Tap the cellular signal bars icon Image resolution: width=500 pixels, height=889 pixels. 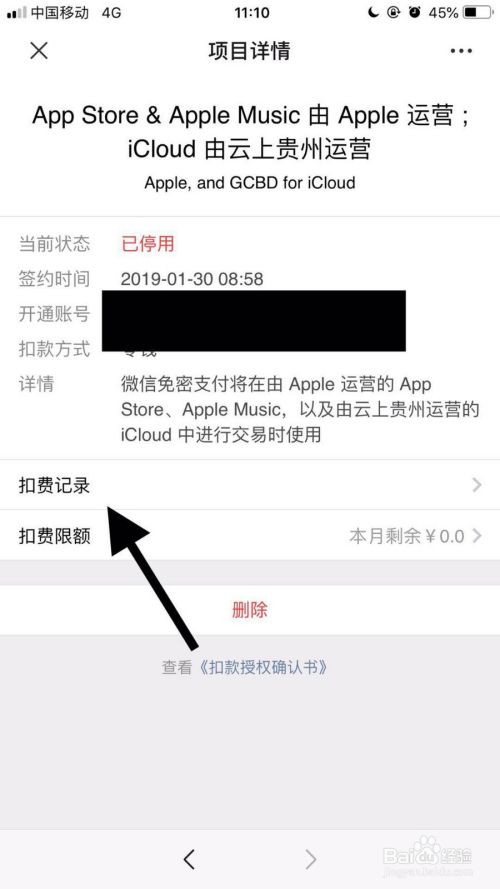tap(16, 13)
